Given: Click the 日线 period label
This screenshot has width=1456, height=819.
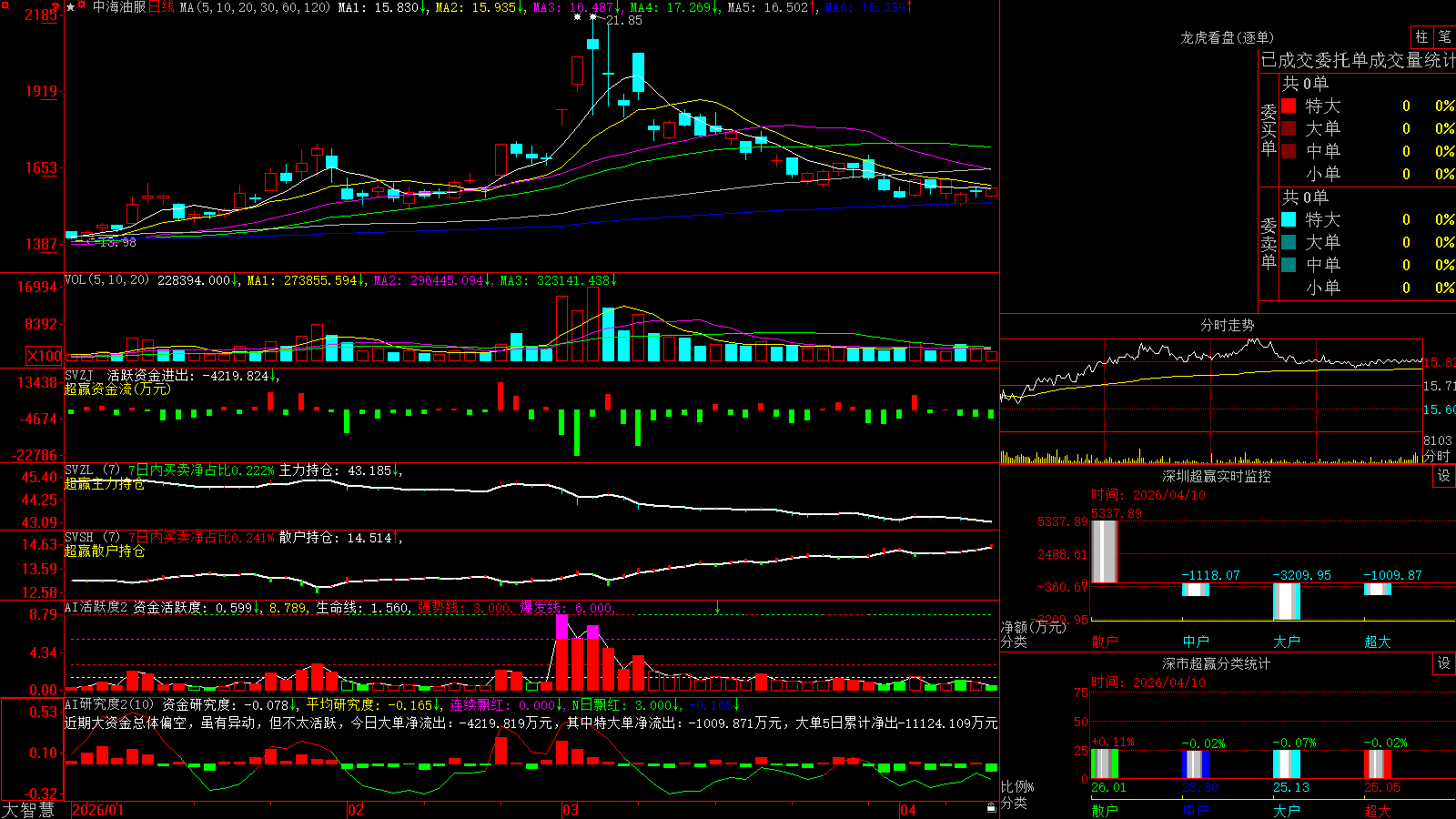Looking at the screenshot, I should pos(161,7).
